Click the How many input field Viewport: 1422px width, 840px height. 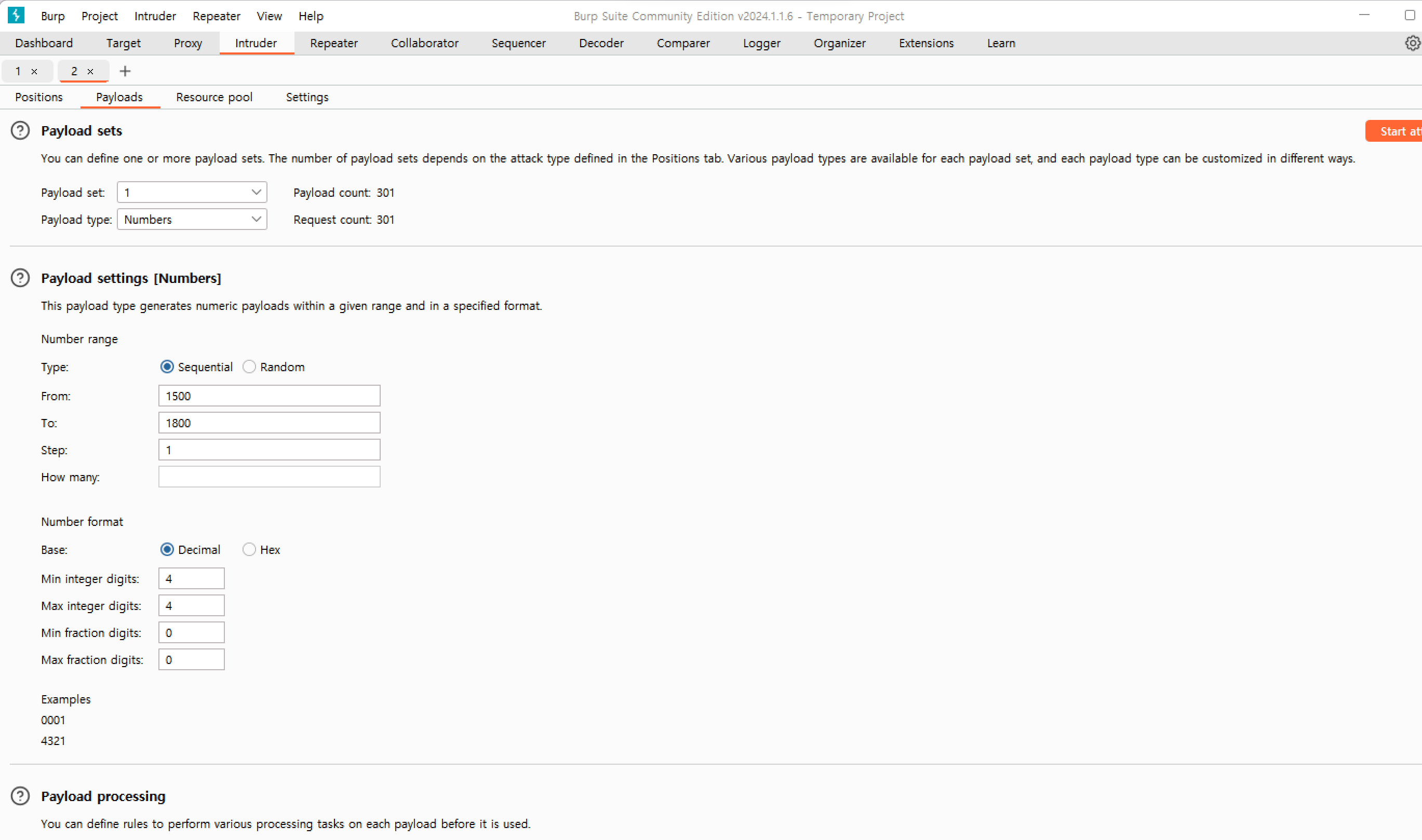tap(269, 477)
